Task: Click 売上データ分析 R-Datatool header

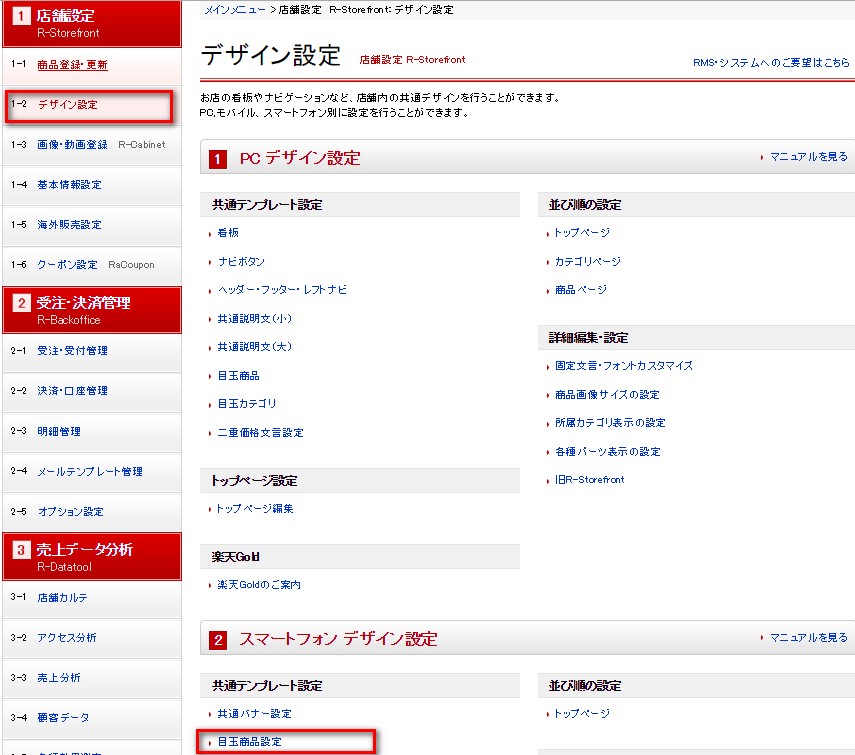Action: (92, 557)
